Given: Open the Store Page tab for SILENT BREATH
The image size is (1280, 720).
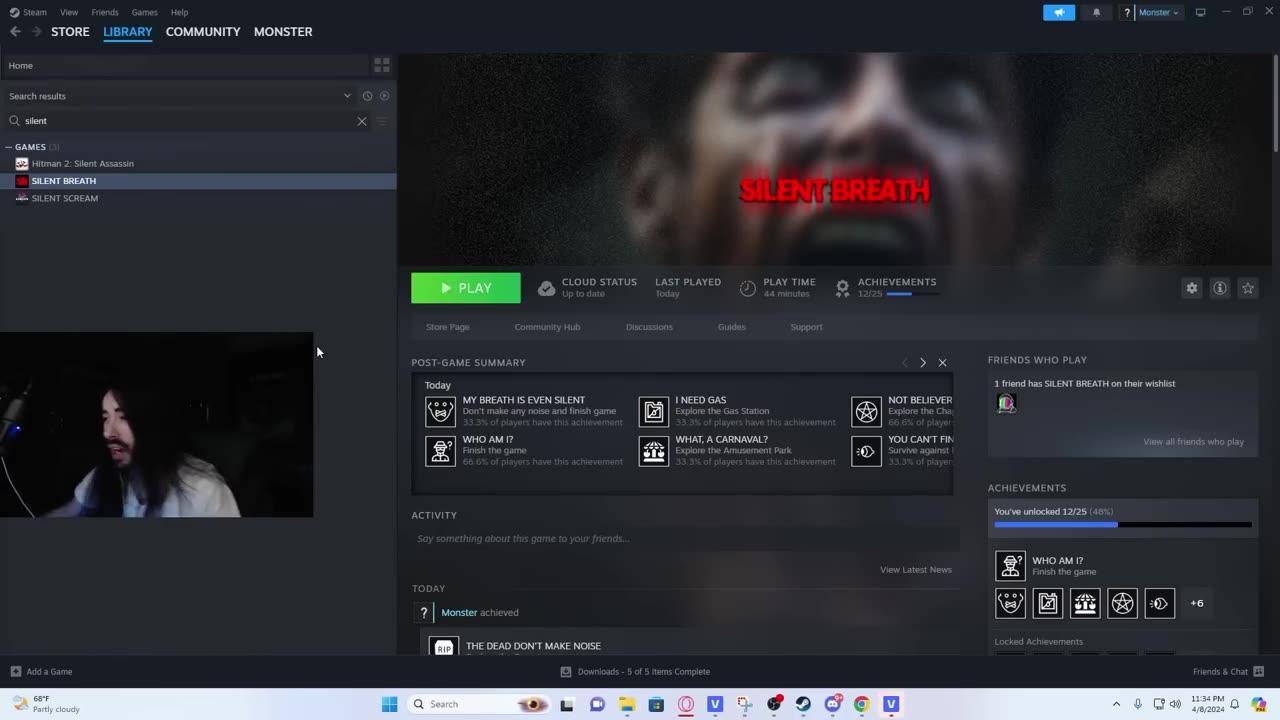Looking at the screenshot, I should pos(447,327).
